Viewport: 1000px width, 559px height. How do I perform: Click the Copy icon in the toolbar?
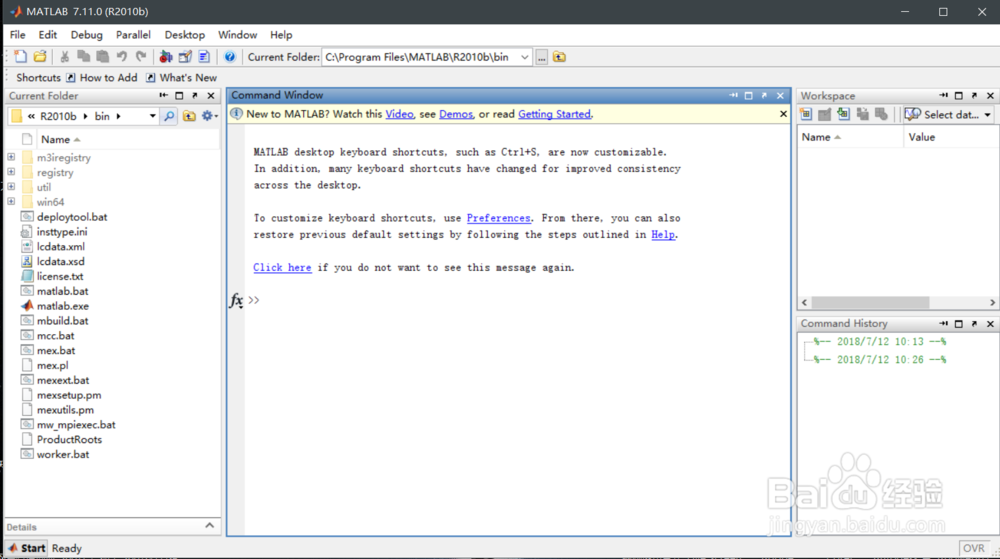point(84,57)
